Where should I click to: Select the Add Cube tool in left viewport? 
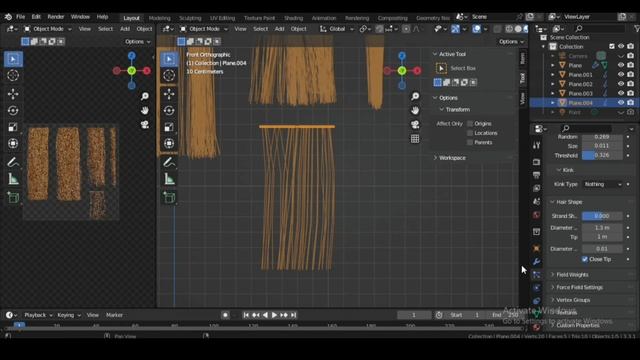click(x=13, y=198)
